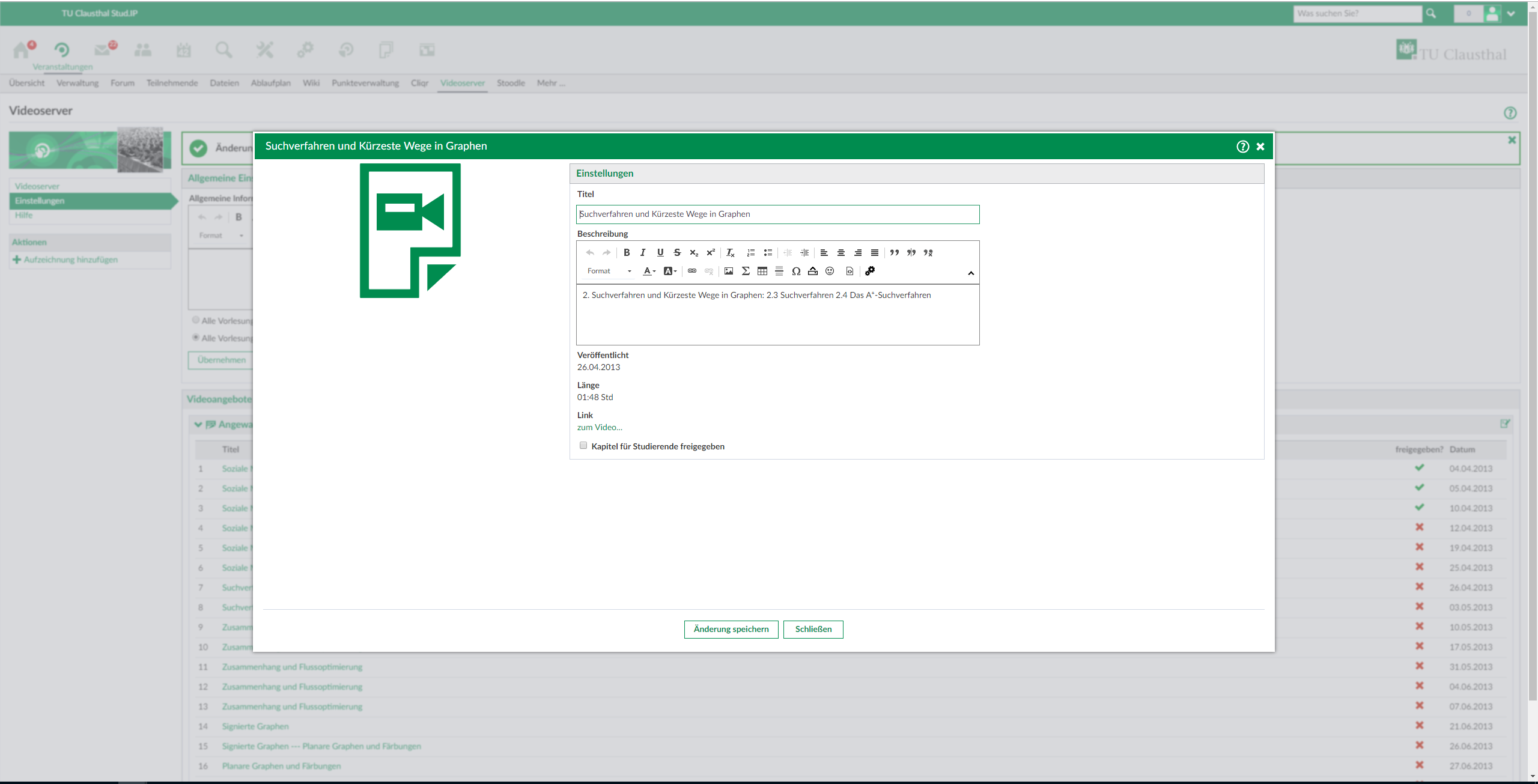Enable Kapitel für Studierende freigegeben checkbox

[583, 446]
